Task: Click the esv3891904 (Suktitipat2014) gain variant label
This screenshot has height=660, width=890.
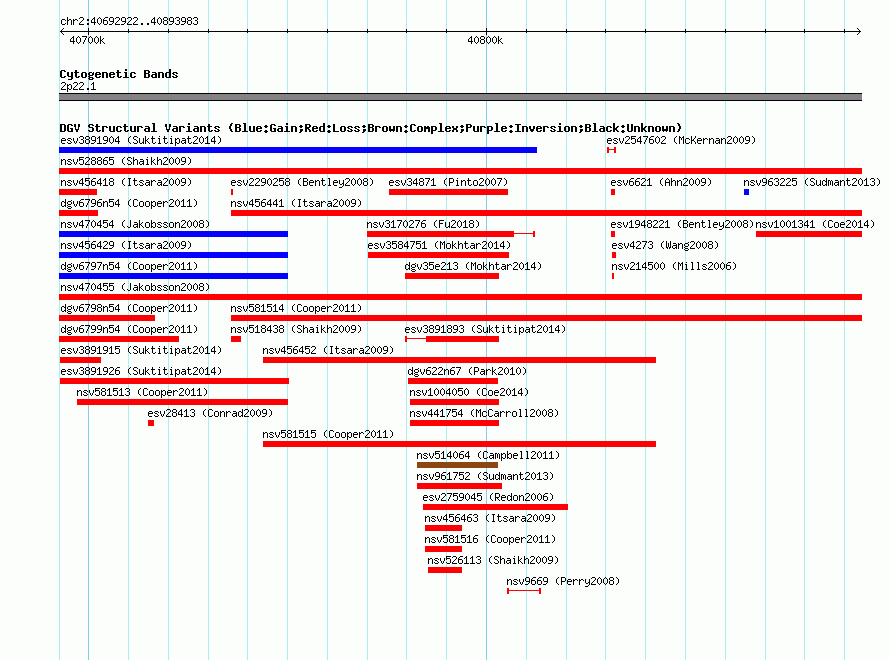Action: tap(141, 140)
